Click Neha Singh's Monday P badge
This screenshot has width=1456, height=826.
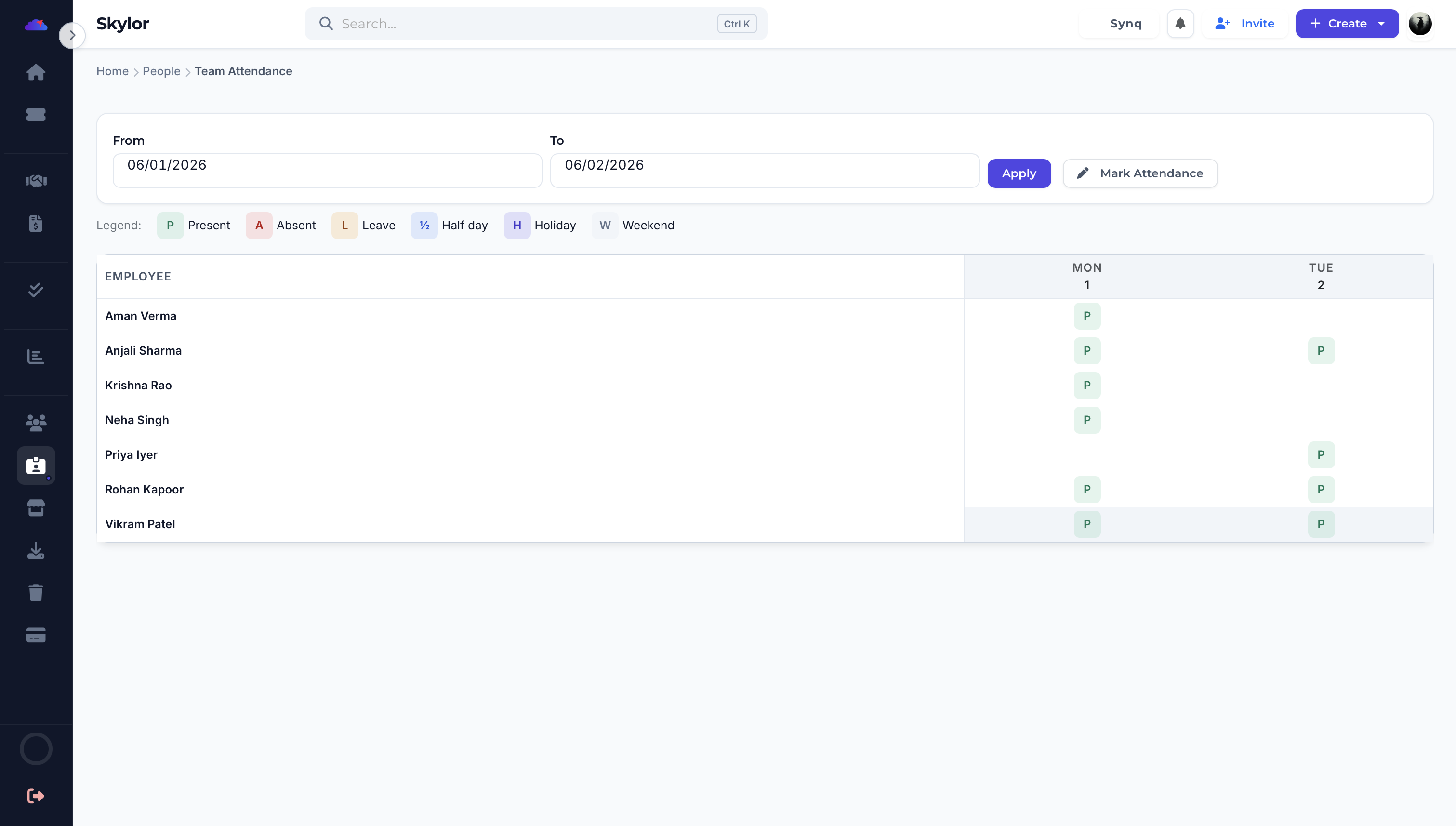coord(1087,420)
